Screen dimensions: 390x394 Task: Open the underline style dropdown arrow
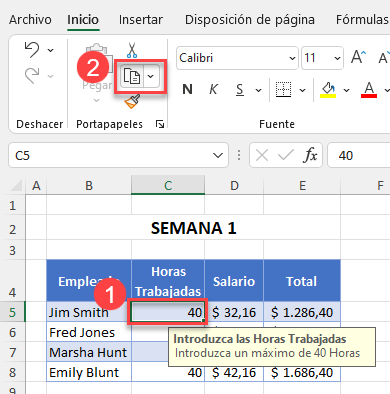[x=258, y=90]
